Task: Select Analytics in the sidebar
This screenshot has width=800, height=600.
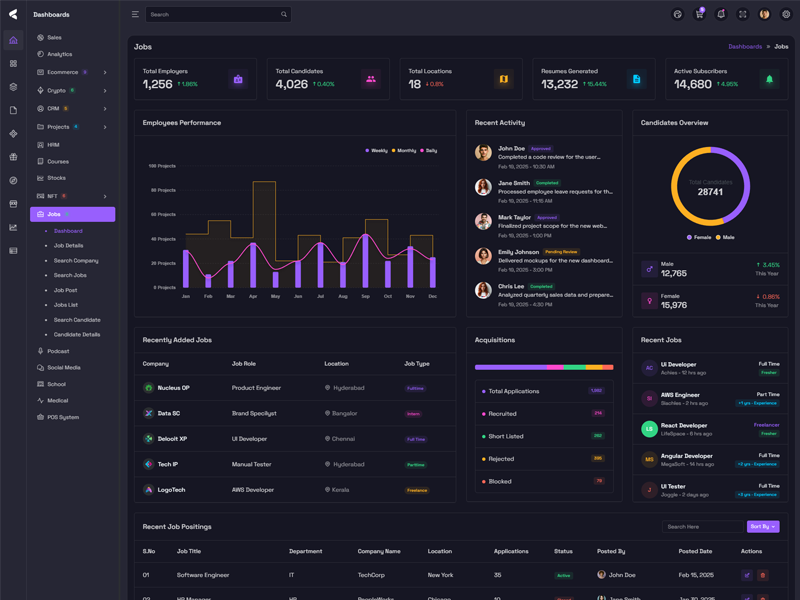Action: [59, 54]
